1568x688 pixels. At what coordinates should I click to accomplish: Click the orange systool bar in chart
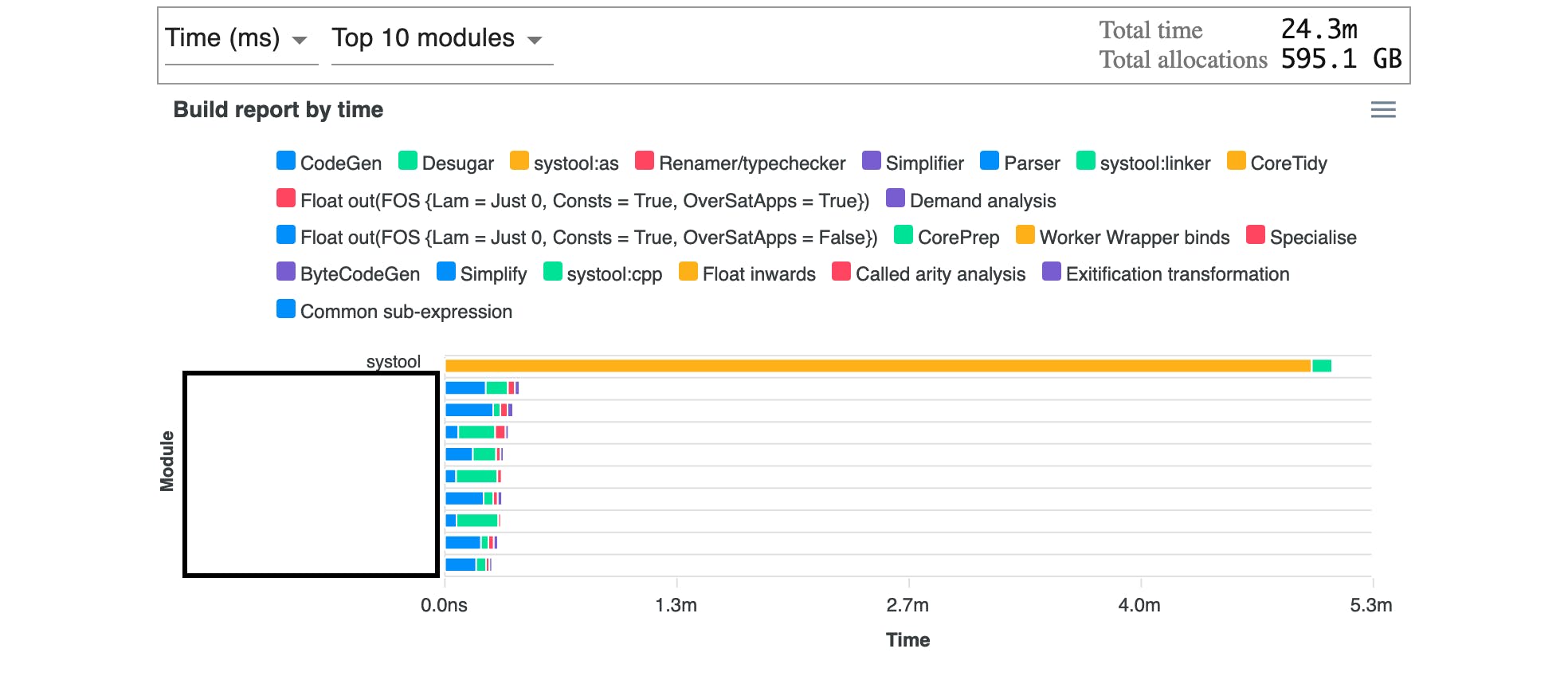pyautogui.click(x=876, y=366)
